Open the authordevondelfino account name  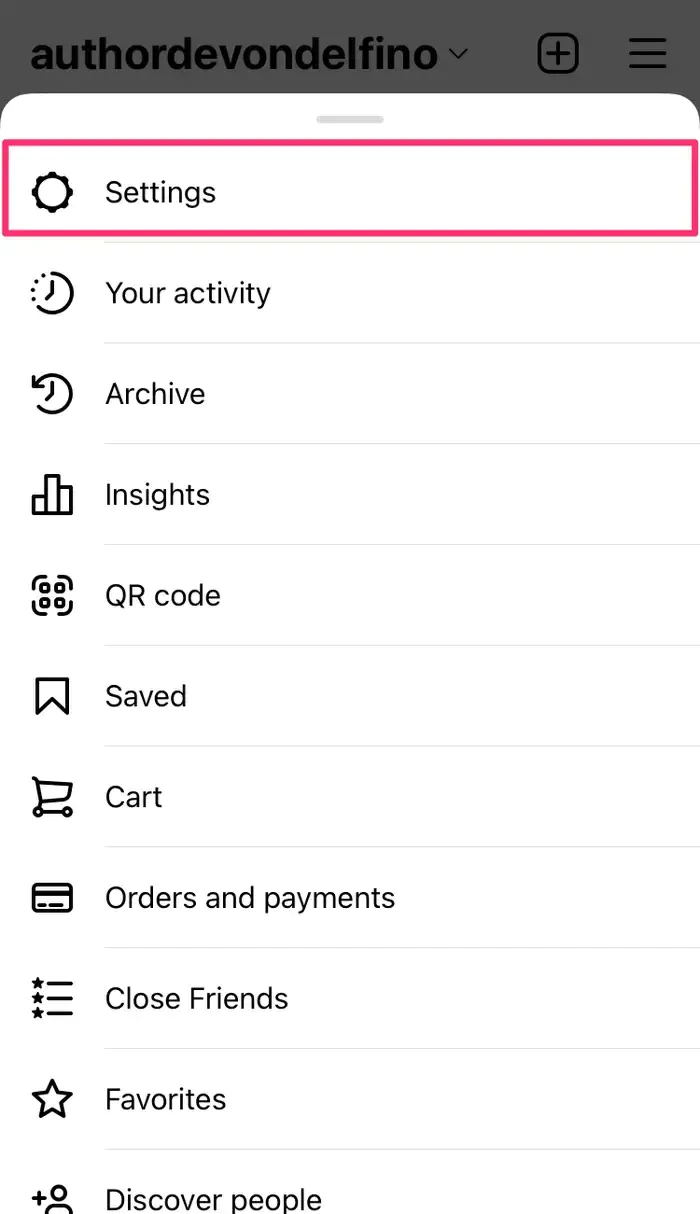tap(234, 54)
